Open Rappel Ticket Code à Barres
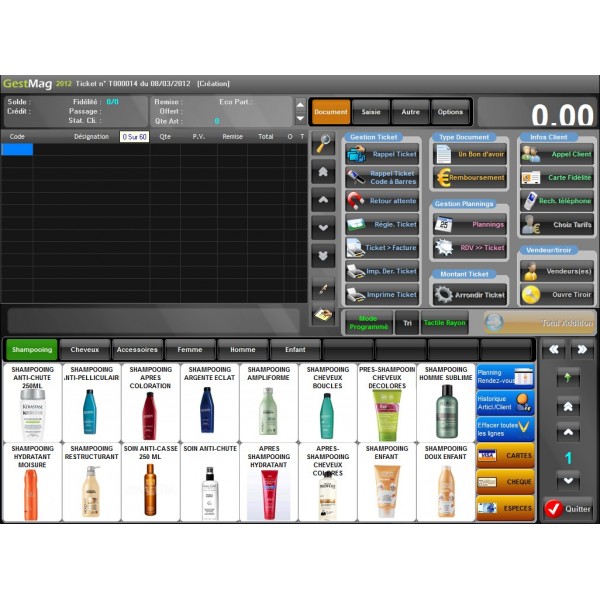The image size is (600, 600). (382, 178)
